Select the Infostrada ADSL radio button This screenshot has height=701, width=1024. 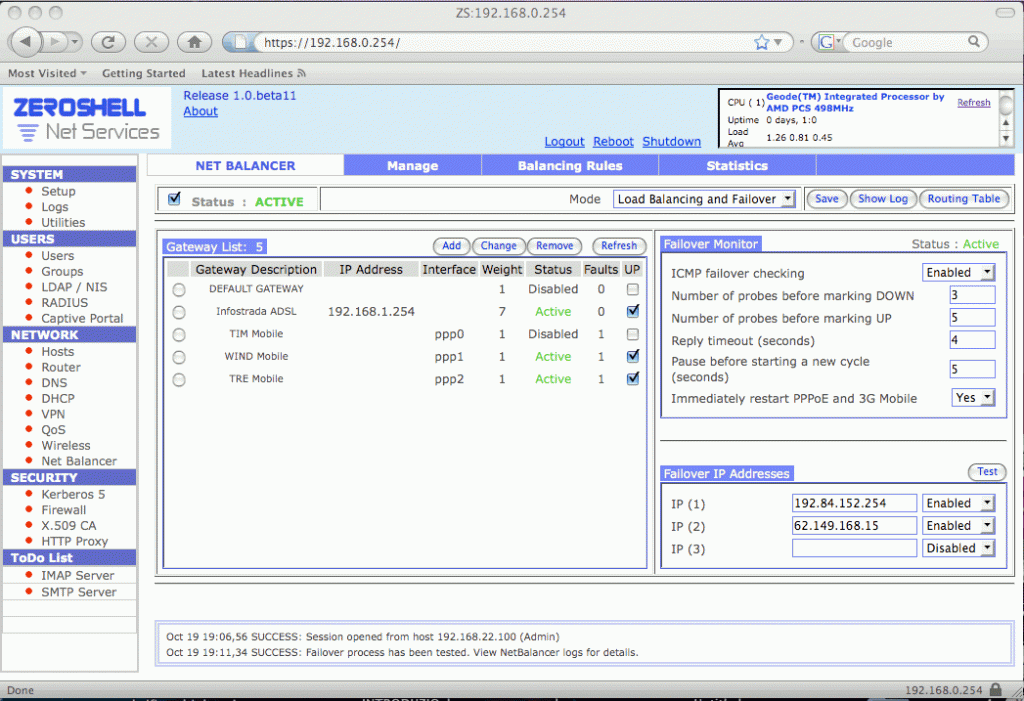179,311
